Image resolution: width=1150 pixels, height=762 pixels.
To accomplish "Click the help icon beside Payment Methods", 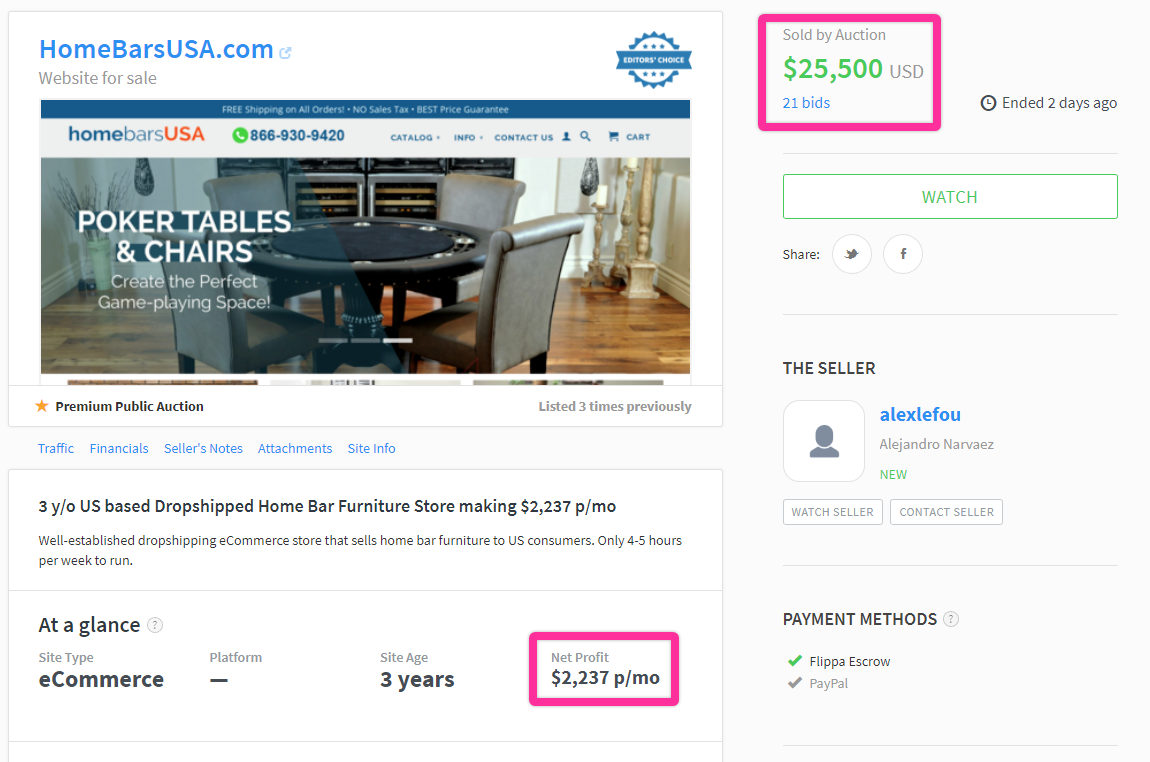I will click(951, 619).
